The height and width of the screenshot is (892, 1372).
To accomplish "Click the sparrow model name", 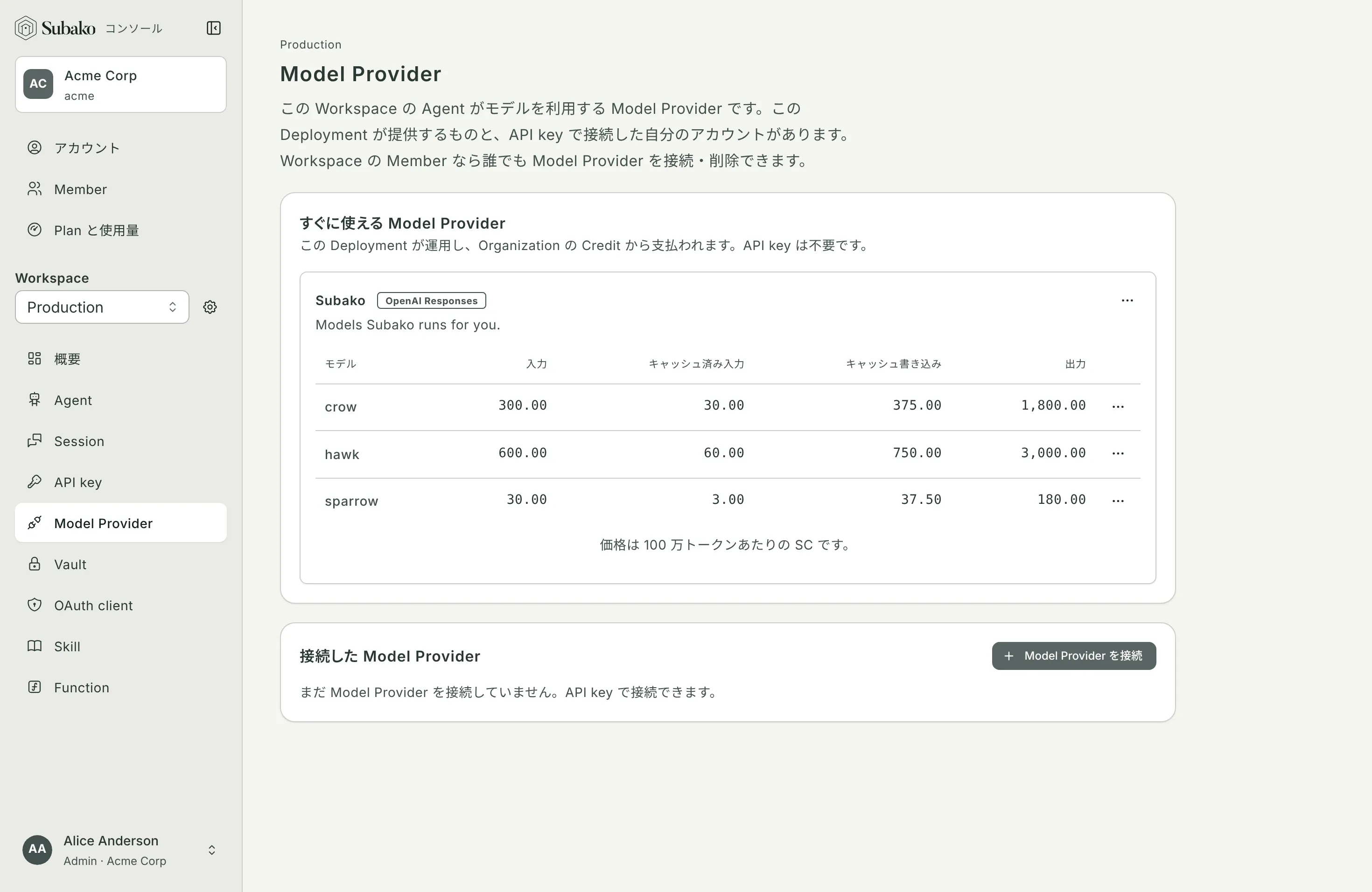I will pyautogui.click(x=351, y=502).
